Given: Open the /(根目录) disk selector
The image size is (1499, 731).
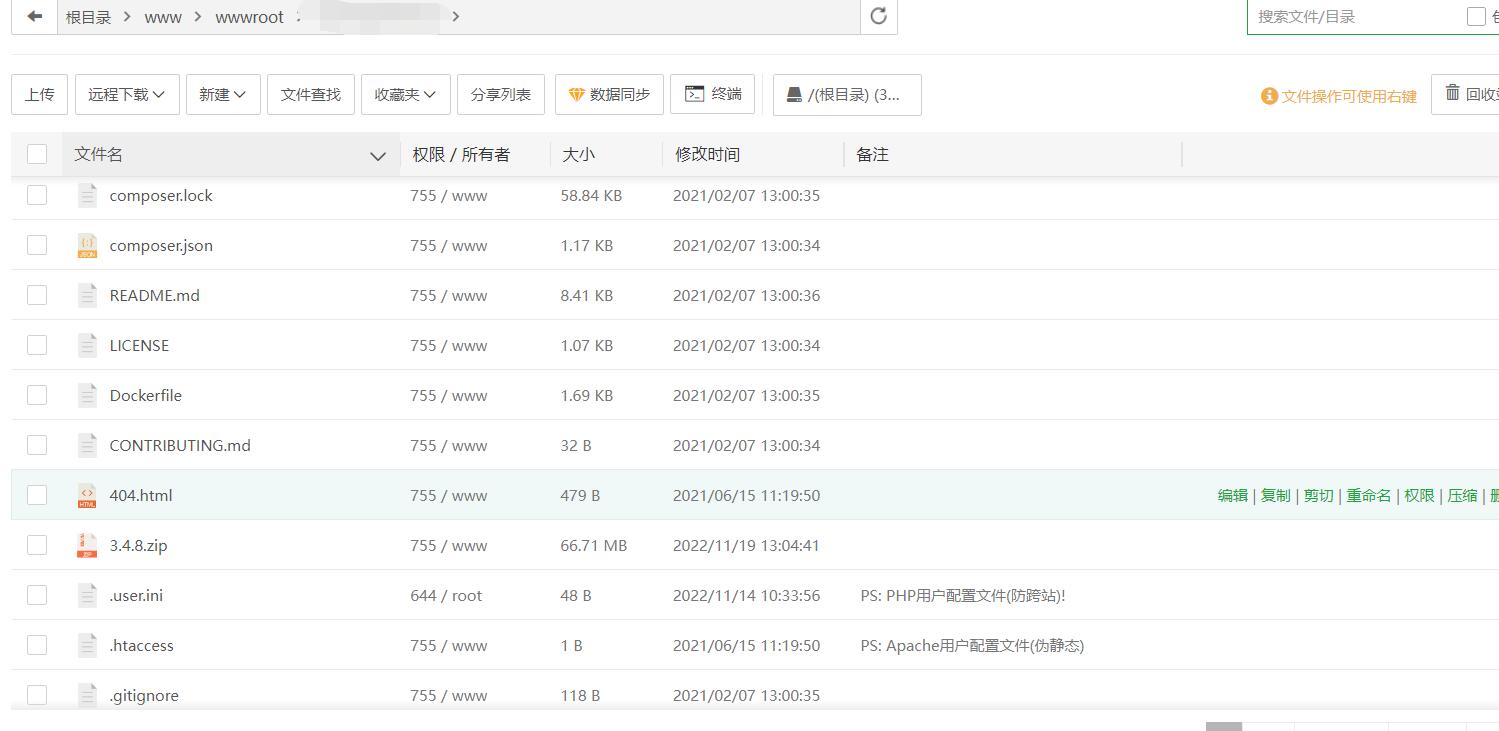Looking at the screenshot, I should (x=847, y=94).
